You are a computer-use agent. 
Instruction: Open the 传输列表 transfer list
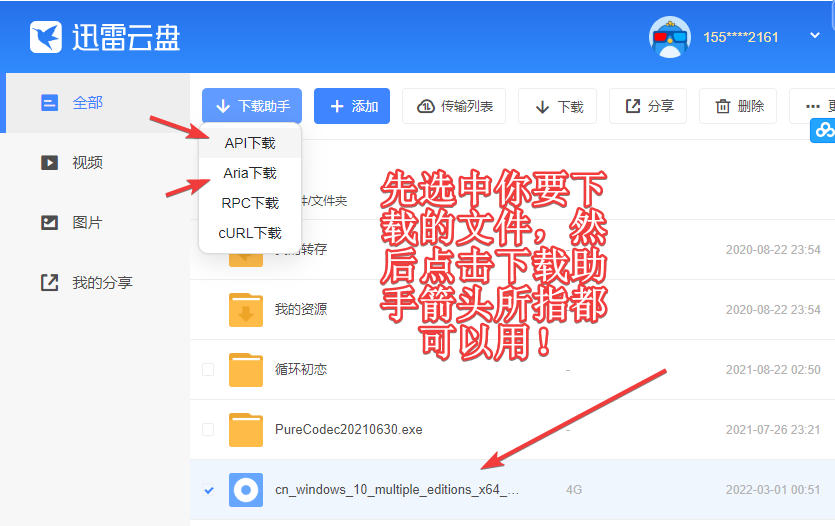click(454, 106)
